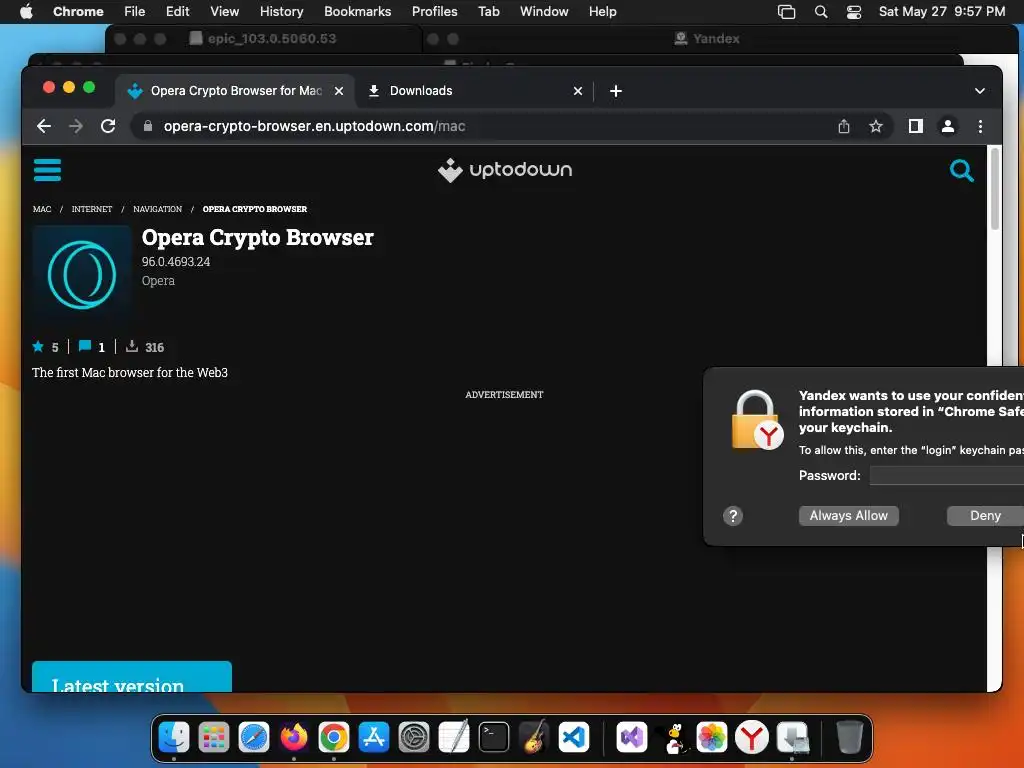The height and width of the screenshot is (768, 1024).
Task: Open Google Chrome from the Dock
Action: click(x=334, y=737)
